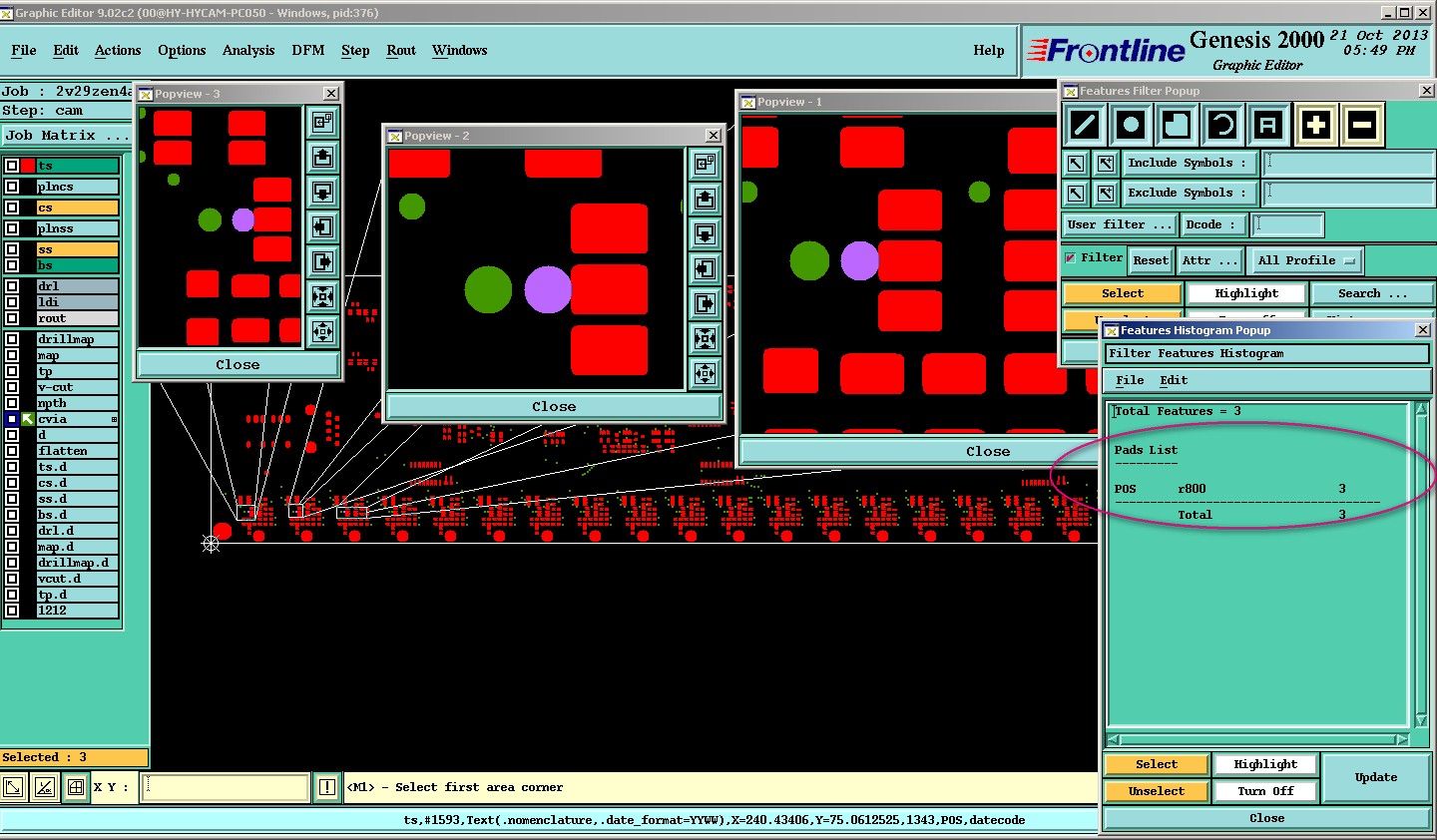Image resolution: width=1437 pixels, height=840 pixels.
Task: Click Highlight in Features Filter Popup
Action: tap(1246, 293)
